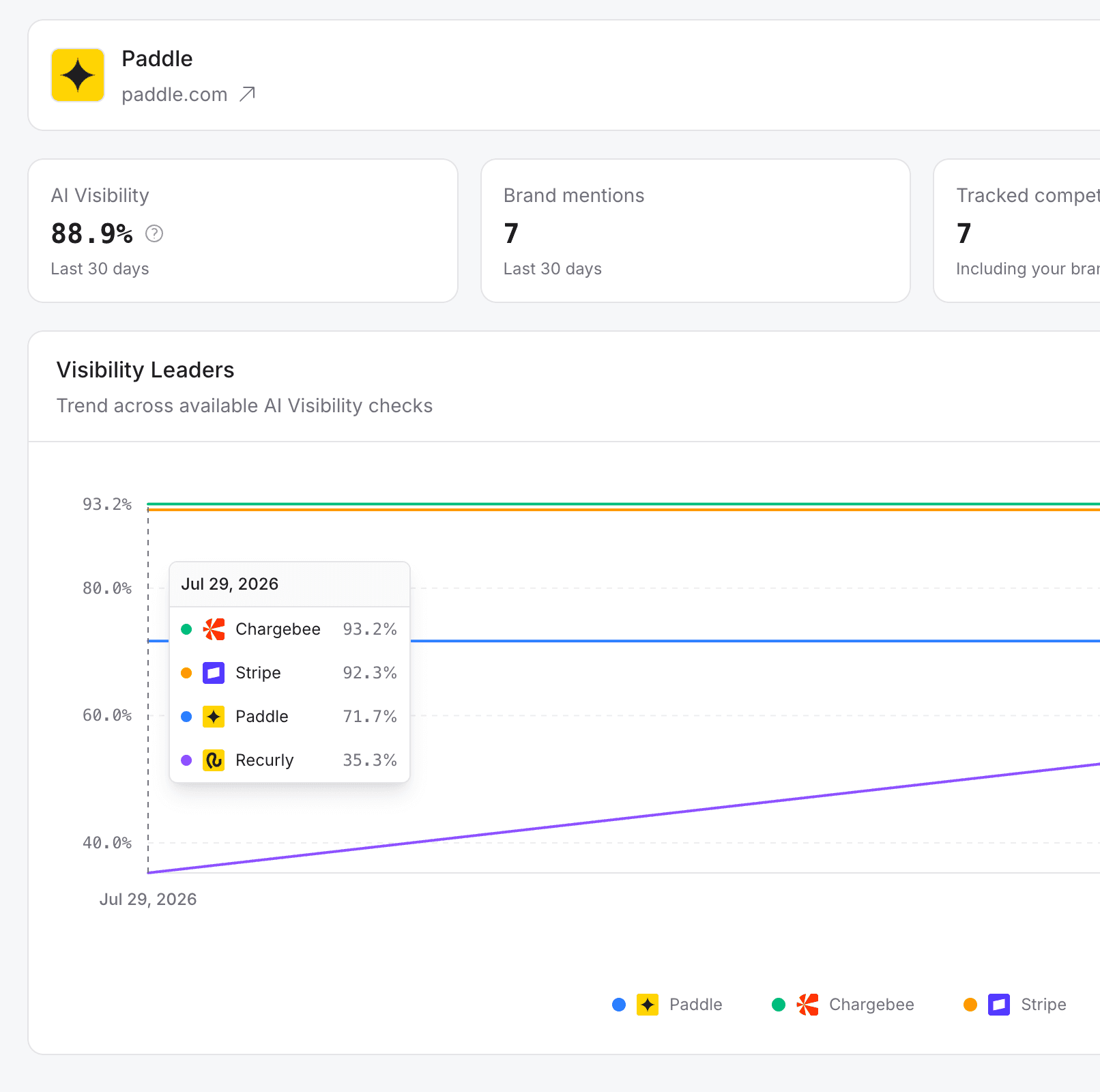Click the Stripe logo in chart legend
The image size is (1100, 1092).
(999, 1005)
